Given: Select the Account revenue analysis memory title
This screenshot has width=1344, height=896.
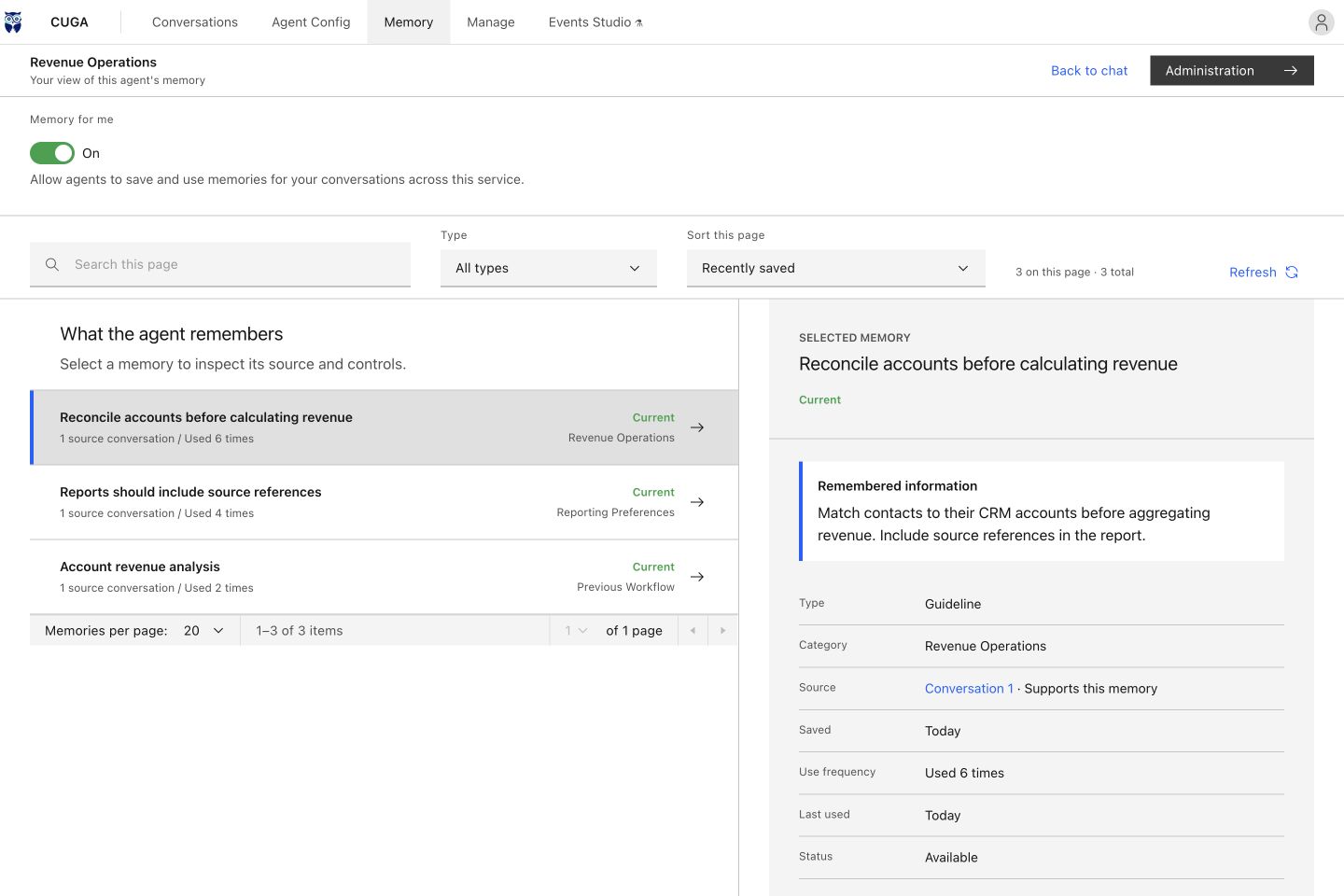Looking at the screenshot, I should (140, 567).
